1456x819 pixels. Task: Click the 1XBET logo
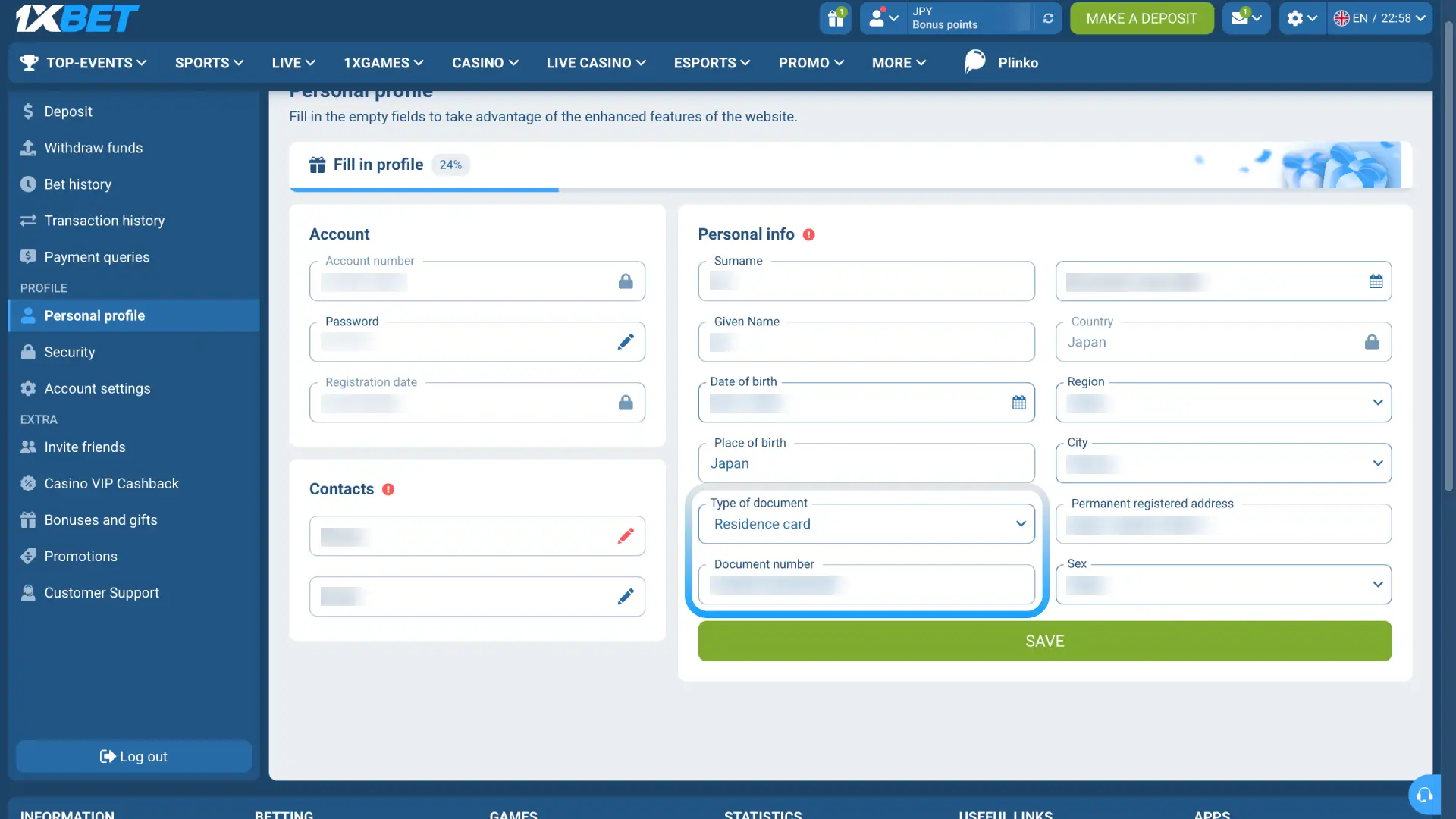77,18
